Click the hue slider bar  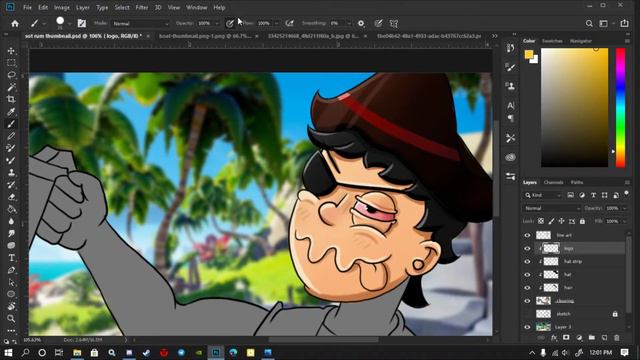tap(620, 108)
